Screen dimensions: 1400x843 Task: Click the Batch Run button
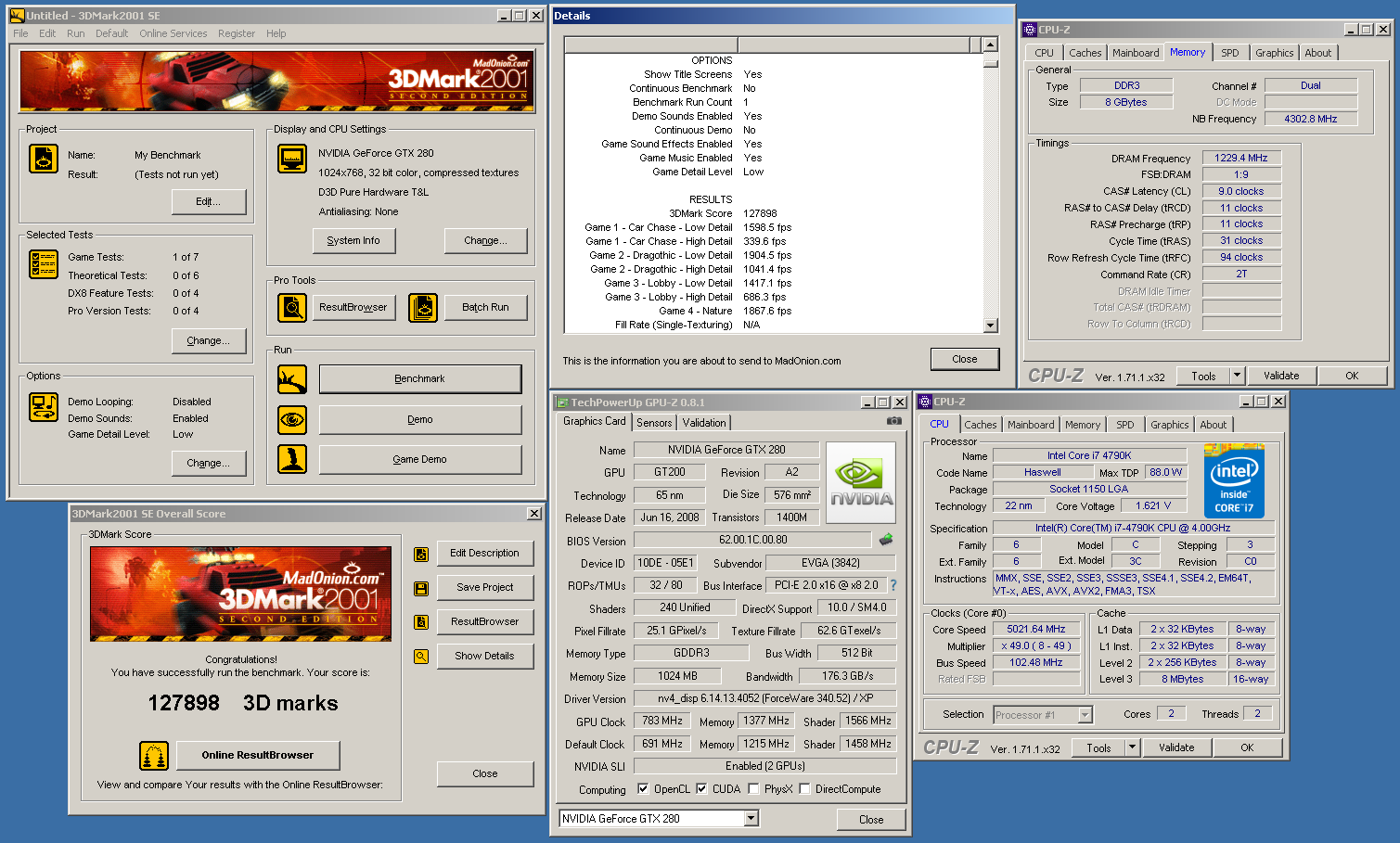(x=486, y=307)
